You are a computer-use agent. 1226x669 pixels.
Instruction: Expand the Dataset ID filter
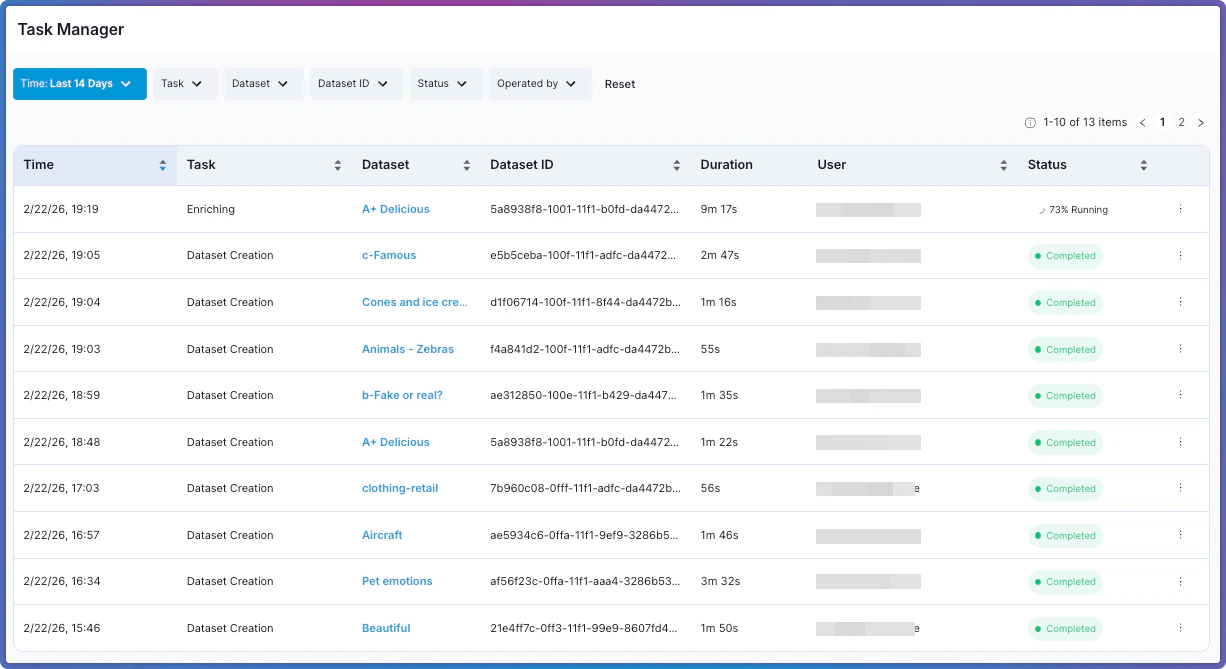[x=355, y=84]
